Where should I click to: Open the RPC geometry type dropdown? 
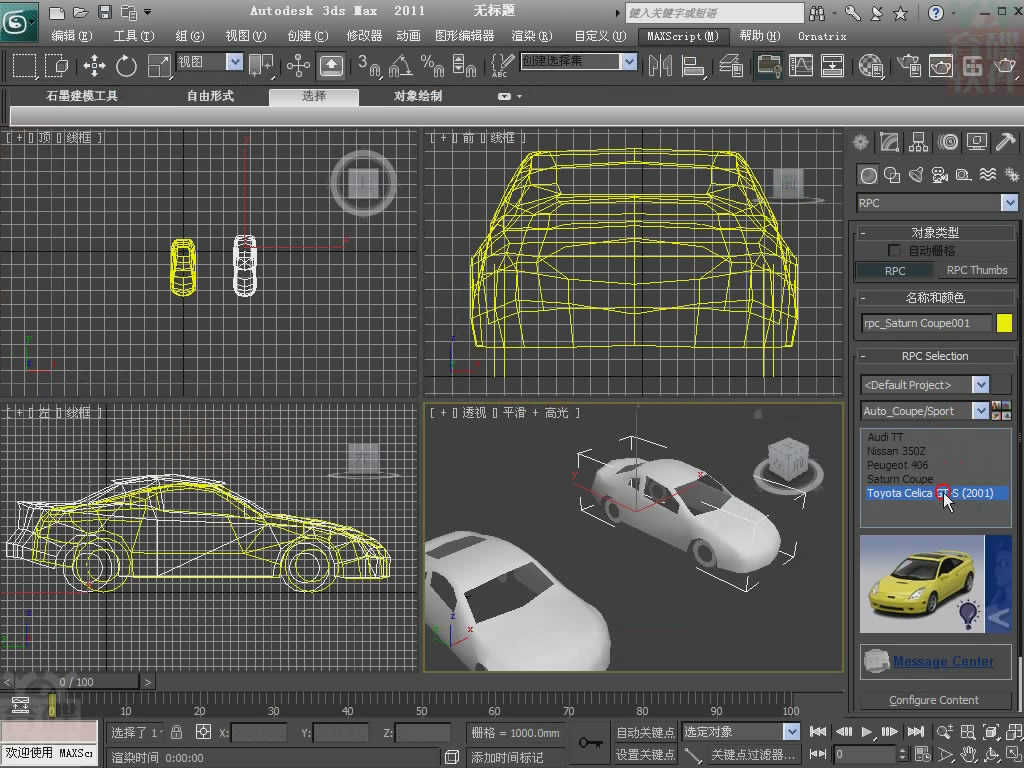click(1010, 203)
